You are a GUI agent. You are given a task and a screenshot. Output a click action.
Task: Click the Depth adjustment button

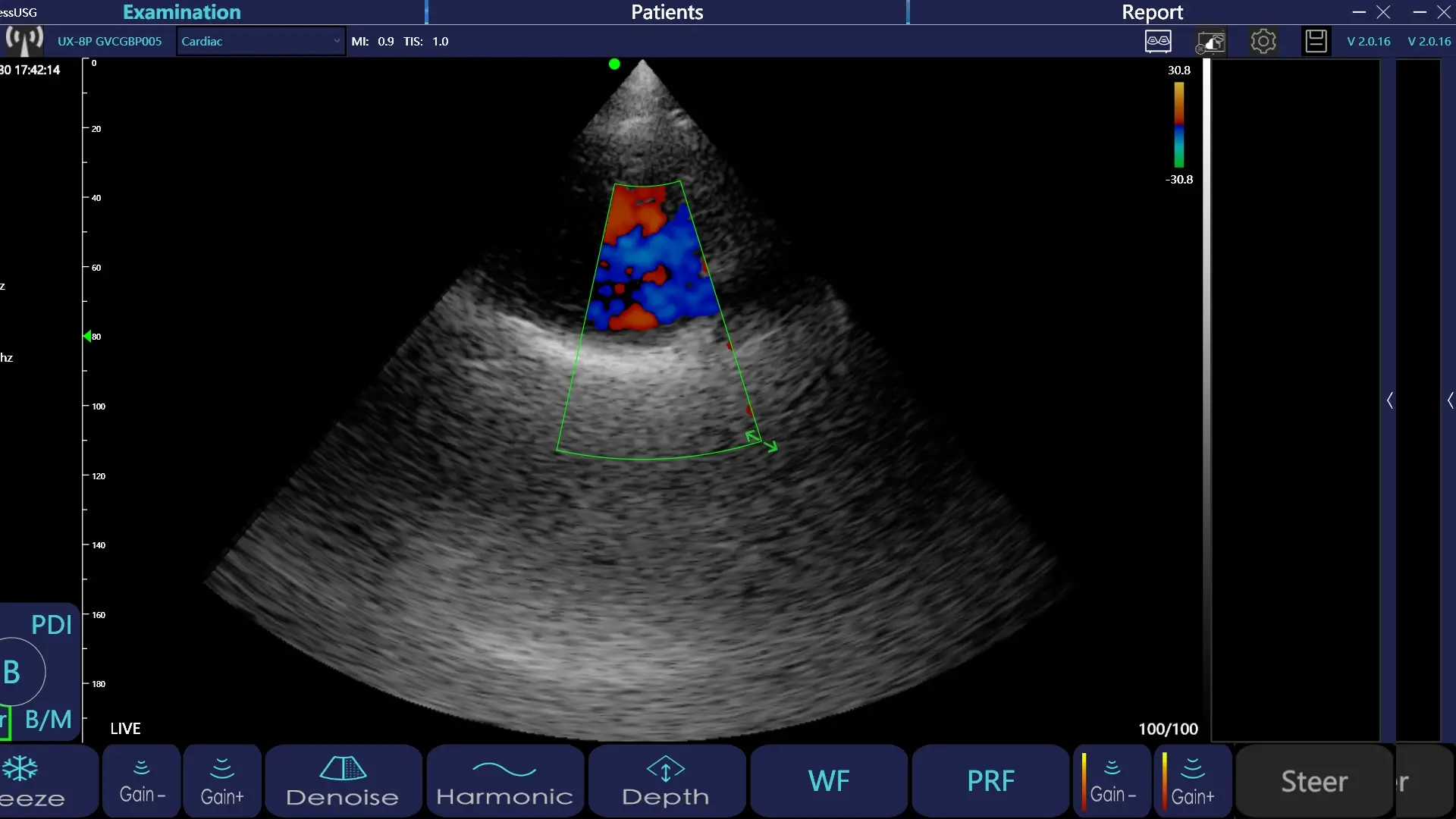(x=666, y=781)
